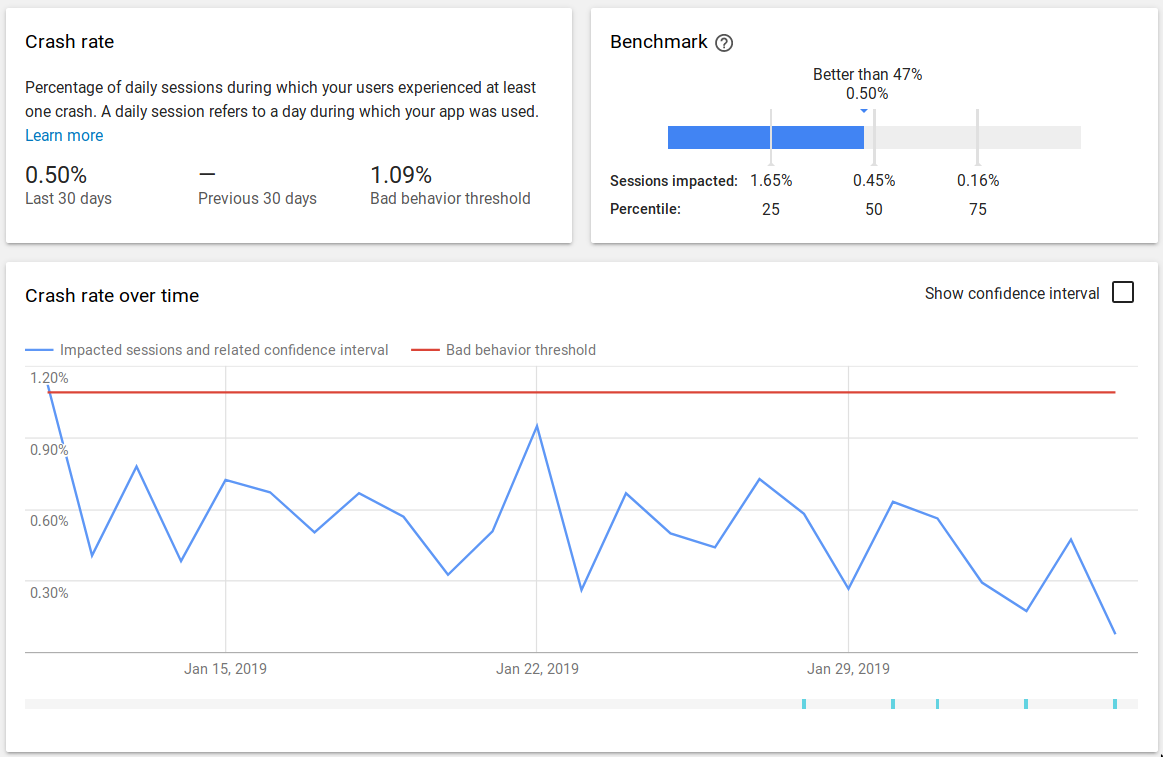Click the 75th percentile tick on the benchmark bar
The image size is (1163, 757).
click(x=978, y=137)
